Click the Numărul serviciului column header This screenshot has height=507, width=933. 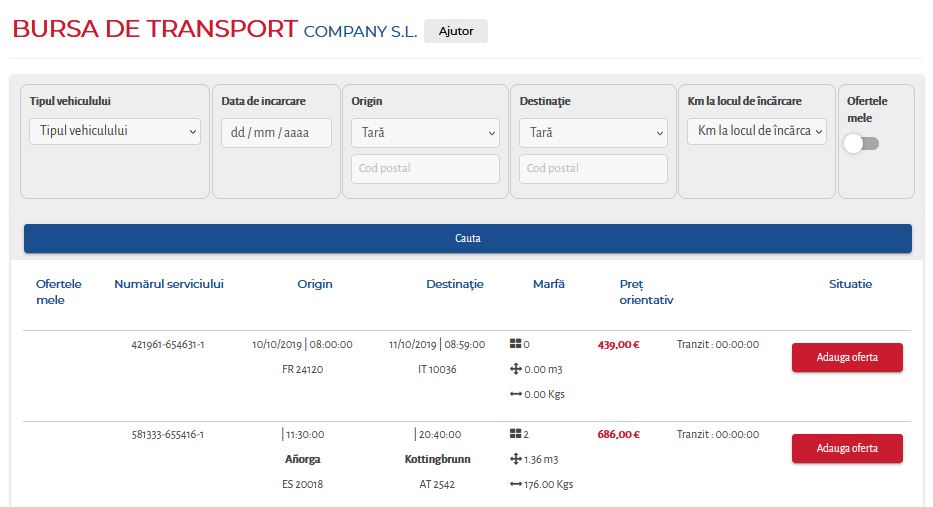[169, 284]
